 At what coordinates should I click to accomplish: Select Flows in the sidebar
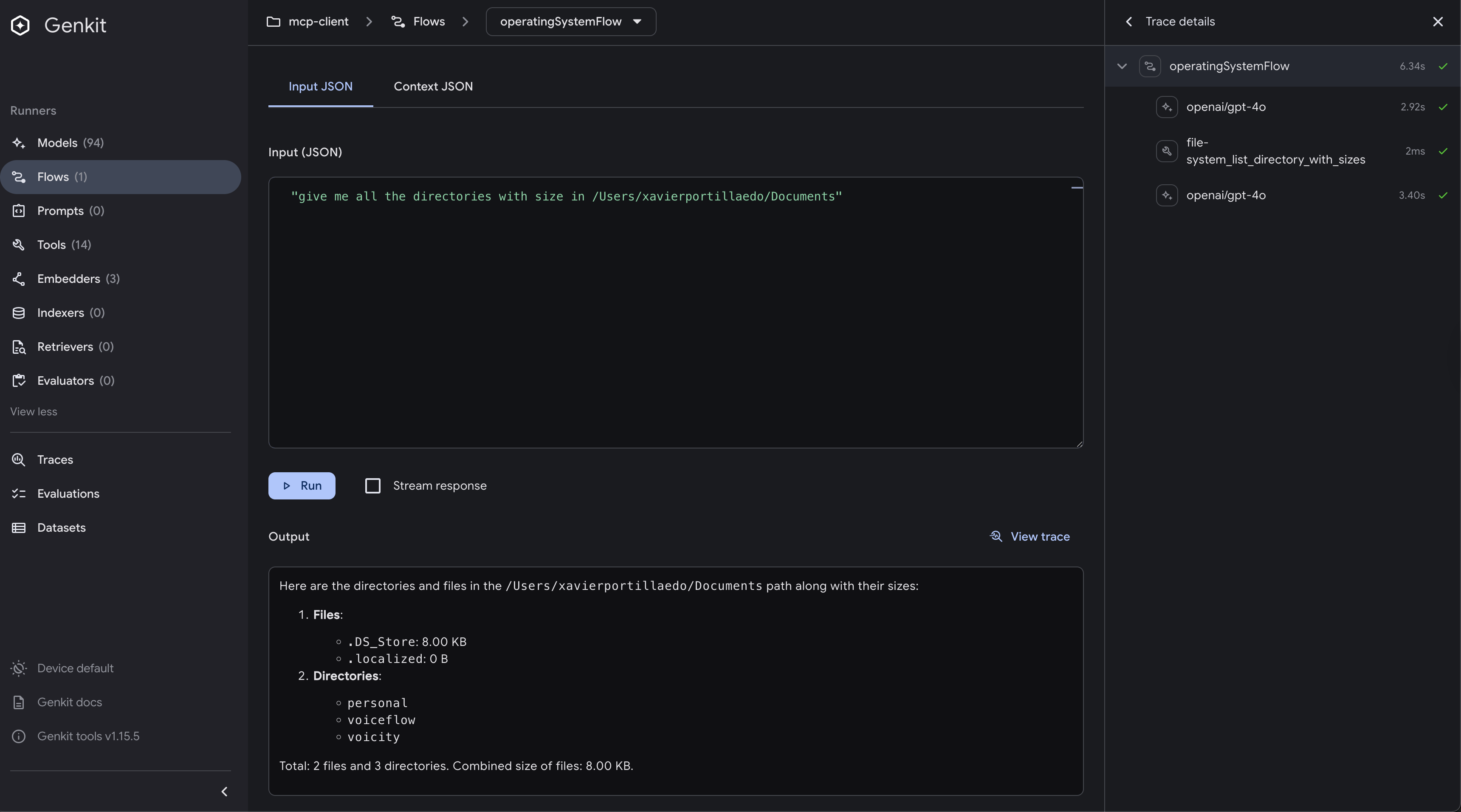(x=120, y=177)
